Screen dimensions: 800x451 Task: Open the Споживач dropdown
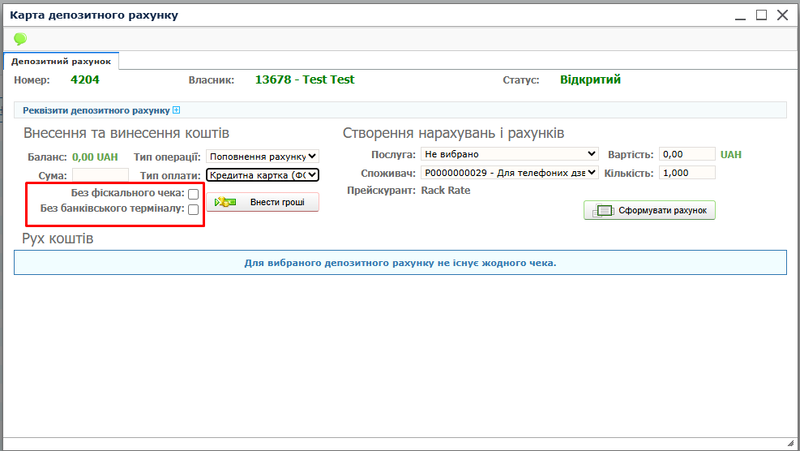coord(510,173)
